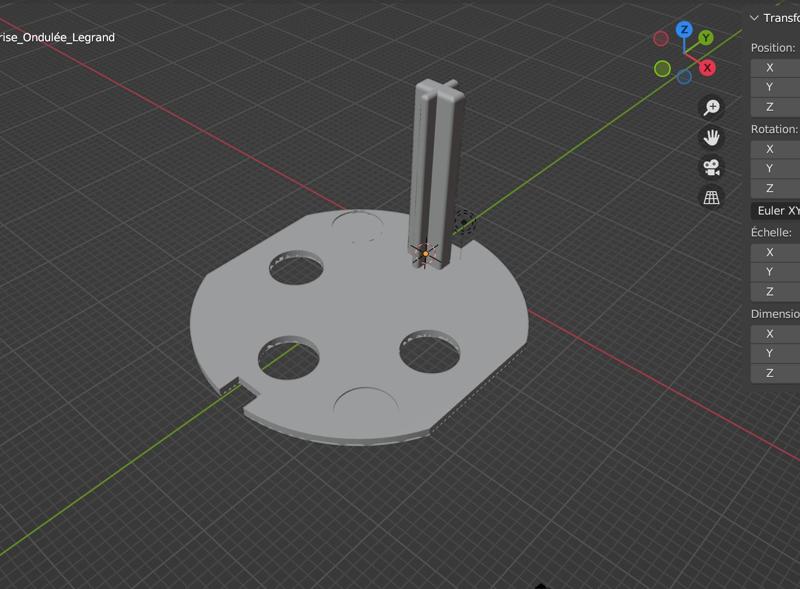The image size is (800, 589).
Task: Click the zoom view magnifier icon
Action: [x=711, y=108]
